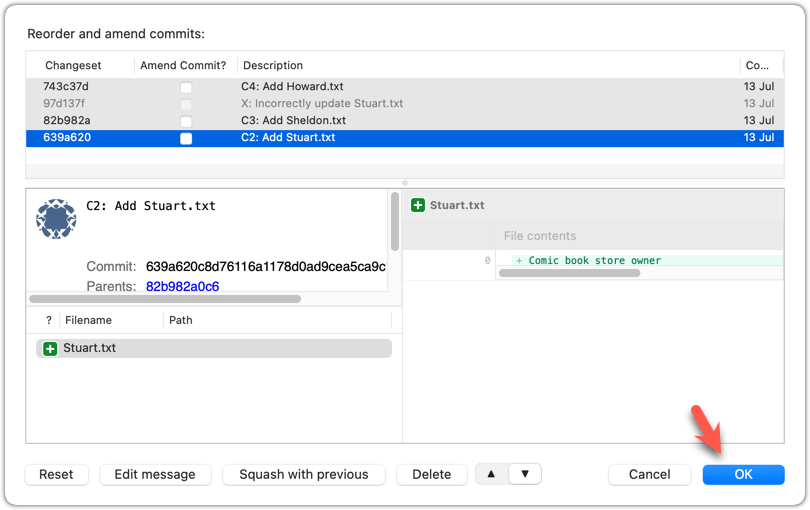The width and height of the screenshot is (810, 510).
Task: Click the Delete commit button
Action: (432, 474)
